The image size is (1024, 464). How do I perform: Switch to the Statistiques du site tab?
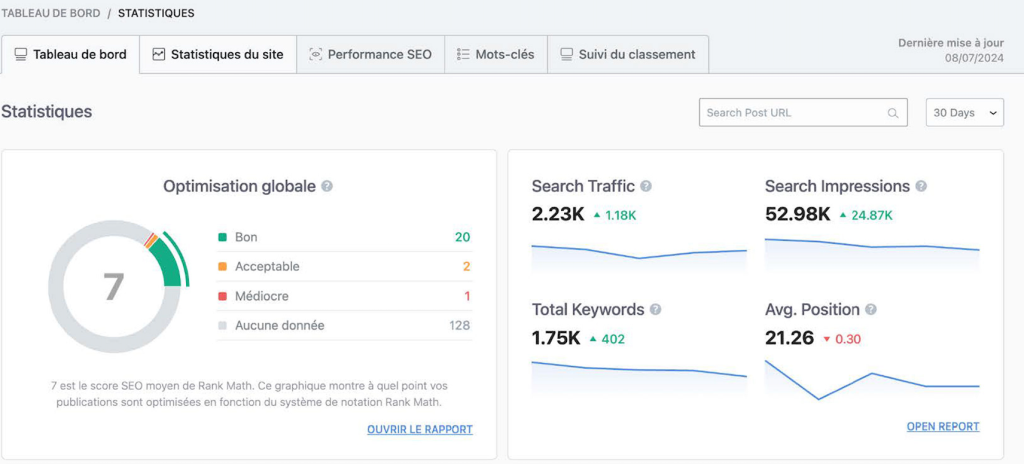217,54
